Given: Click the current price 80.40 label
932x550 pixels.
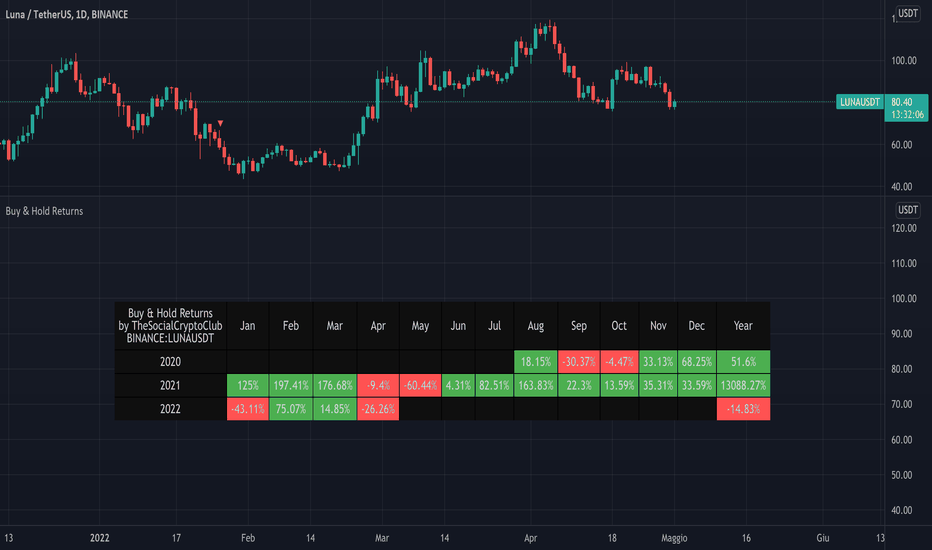Looking at the screenshot, I should click(x=907, y=108).
